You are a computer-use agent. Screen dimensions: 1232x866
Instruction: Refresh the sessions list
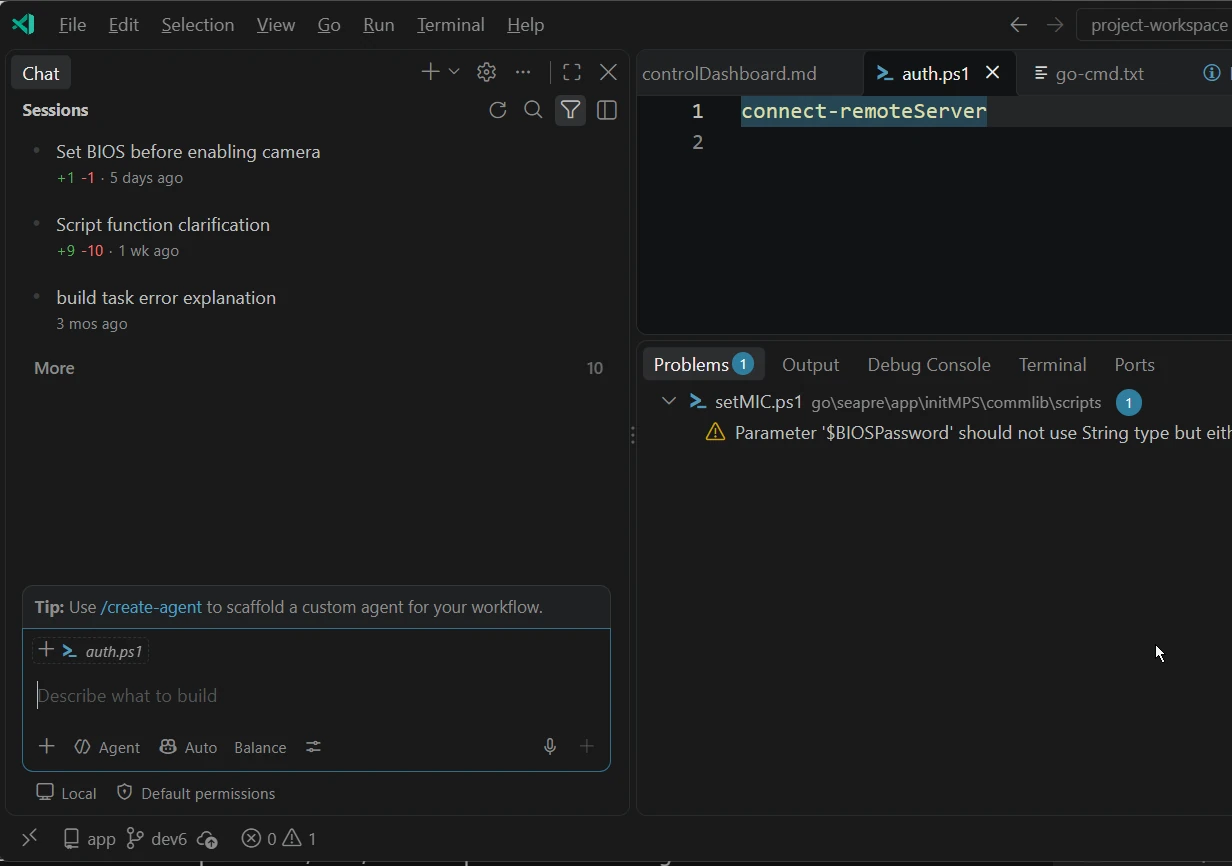point(498,110)
